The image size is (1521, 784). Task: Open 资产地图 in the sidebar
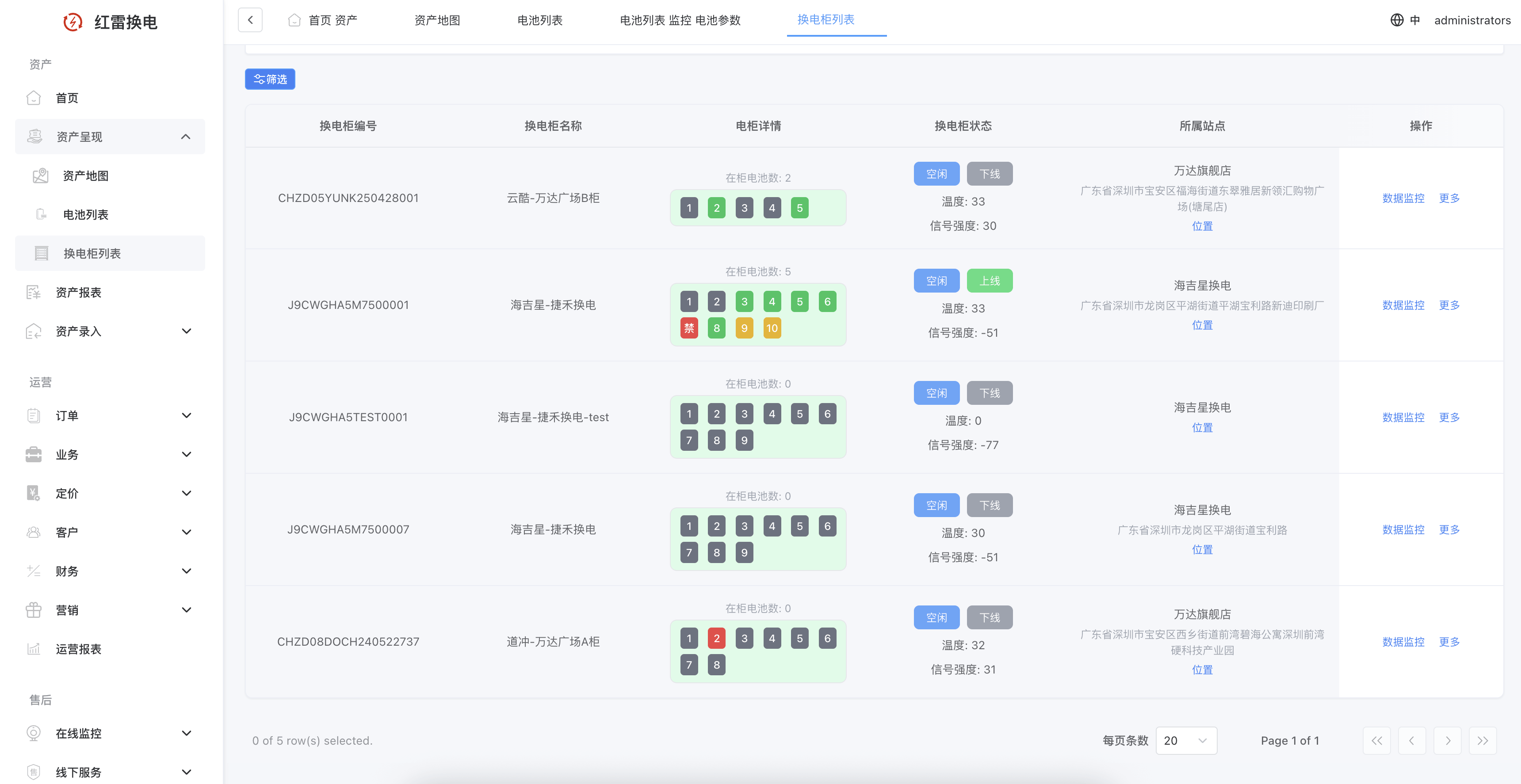pos(86,175)
